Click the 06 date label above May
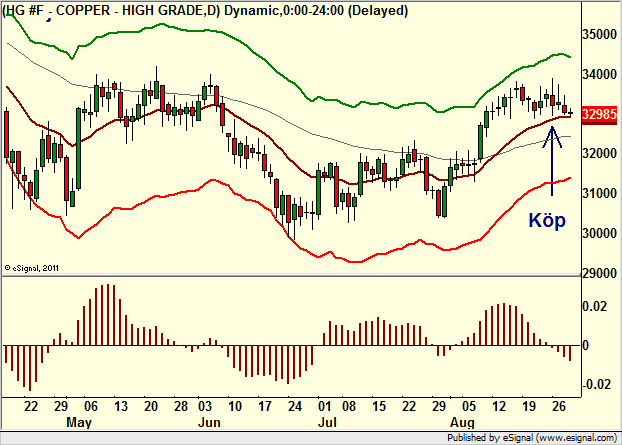 [91, 406]
